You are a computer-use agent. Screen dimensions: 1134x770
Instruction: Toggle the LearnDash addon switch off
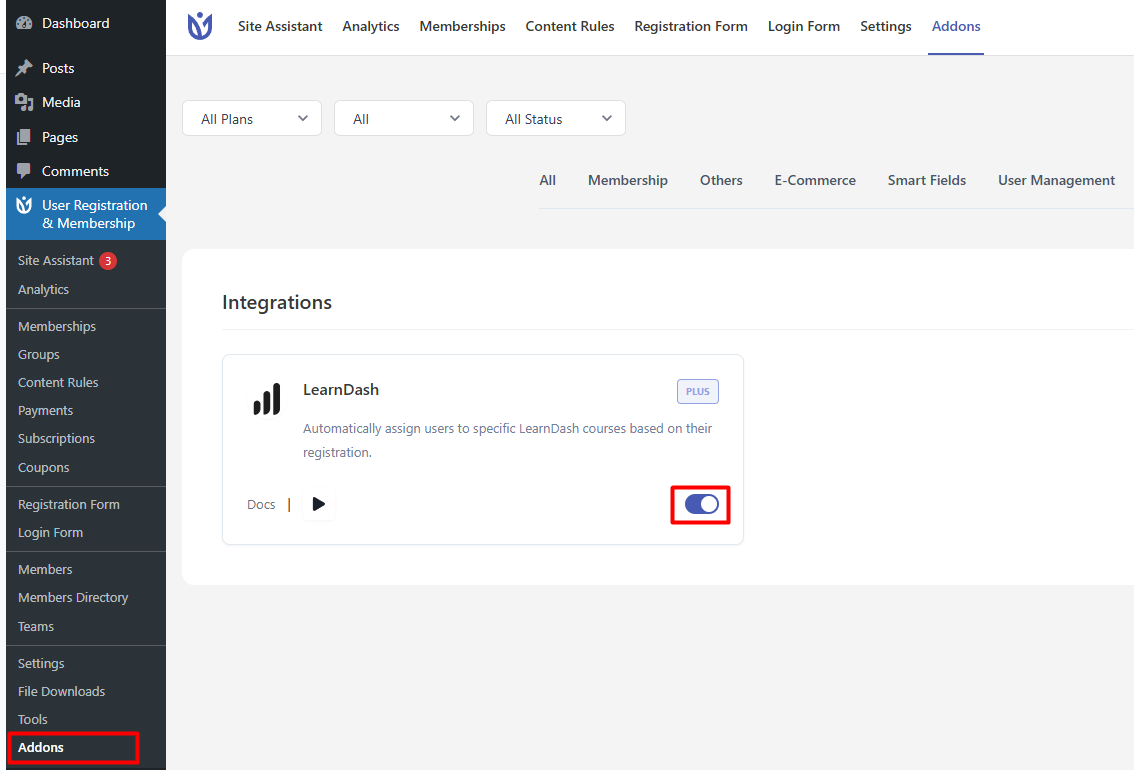tap(701, 504)
